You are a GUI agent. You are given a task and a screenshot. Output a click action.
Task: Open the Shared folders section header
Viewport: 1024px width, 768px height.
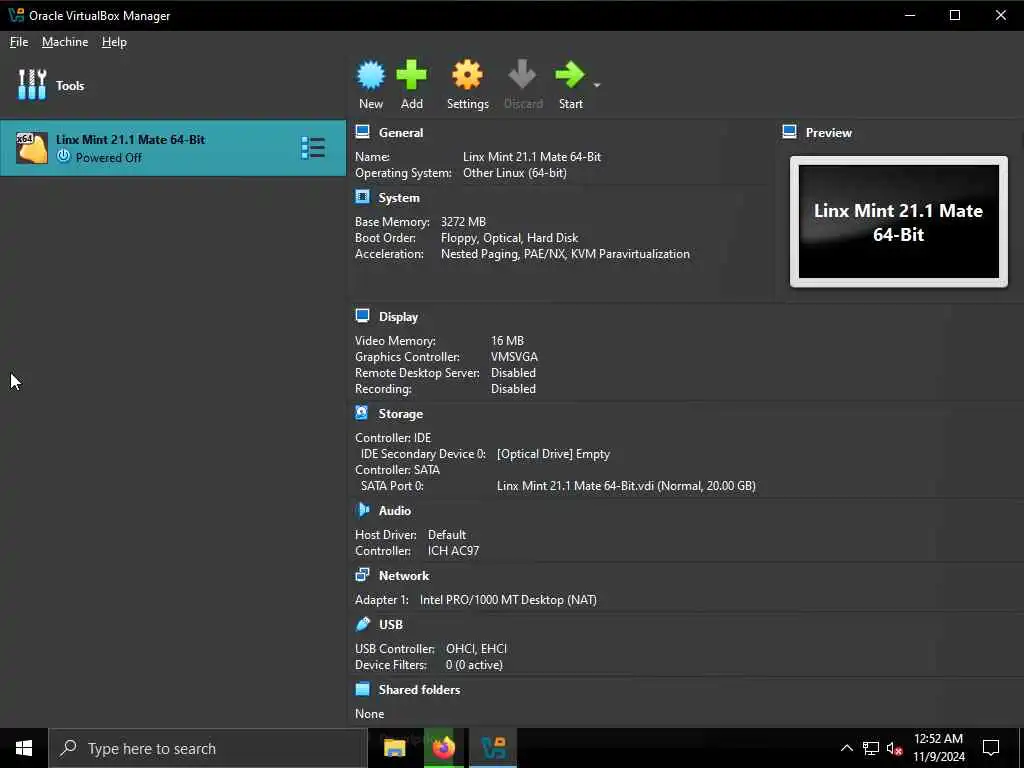point(419,690)
